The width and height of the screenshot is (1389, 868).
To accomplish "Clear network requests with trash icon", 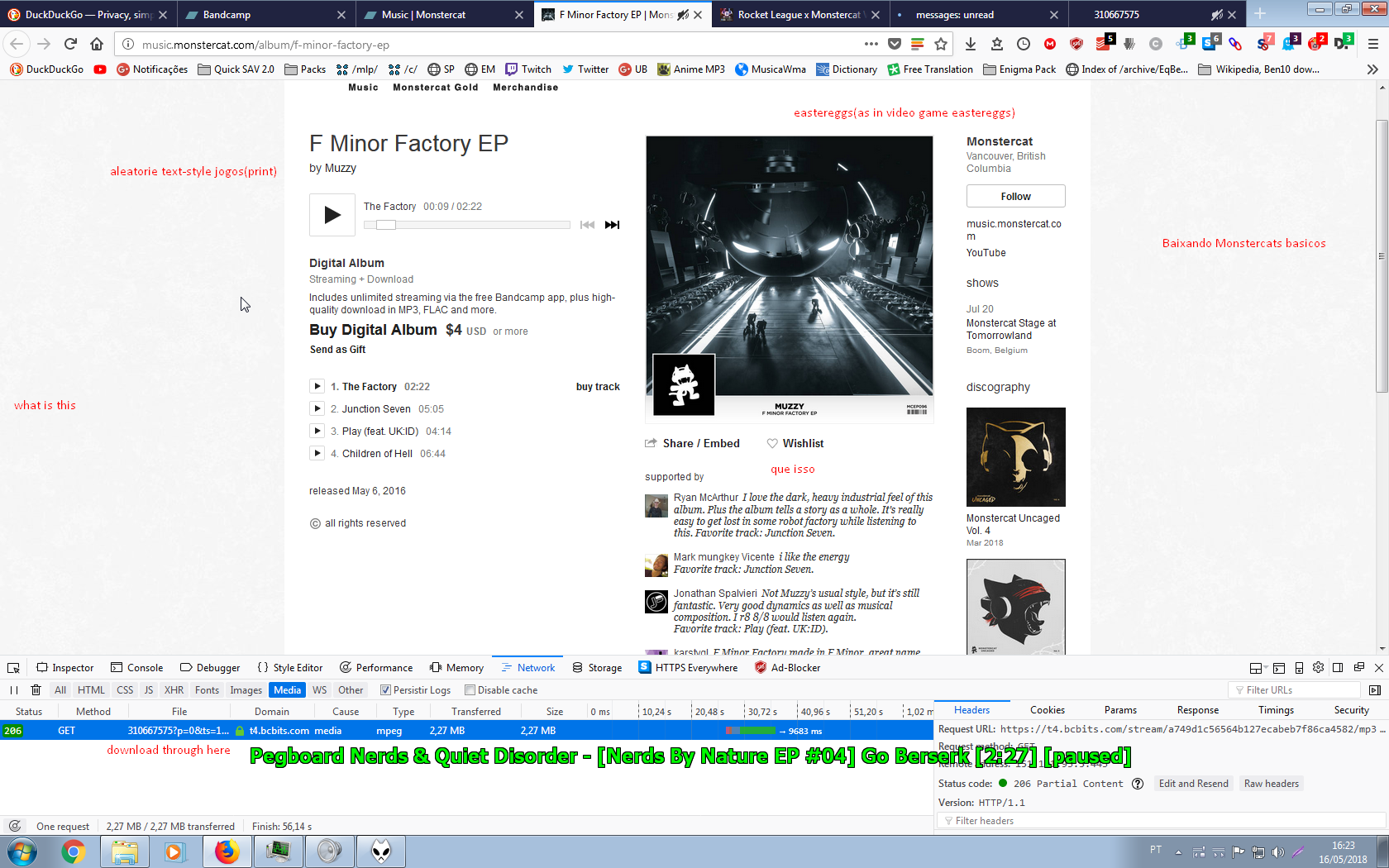I will click(x=36, y=690).
